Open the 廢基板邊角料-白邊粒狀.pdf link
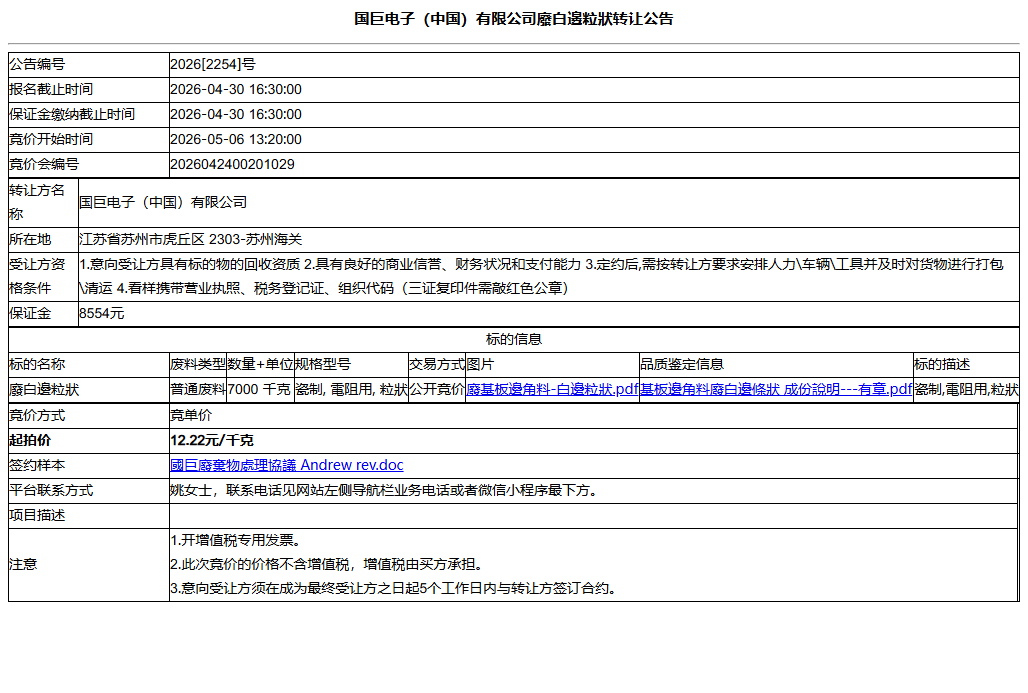Viewport: 1028px width, 693px height. coord(552,389)
